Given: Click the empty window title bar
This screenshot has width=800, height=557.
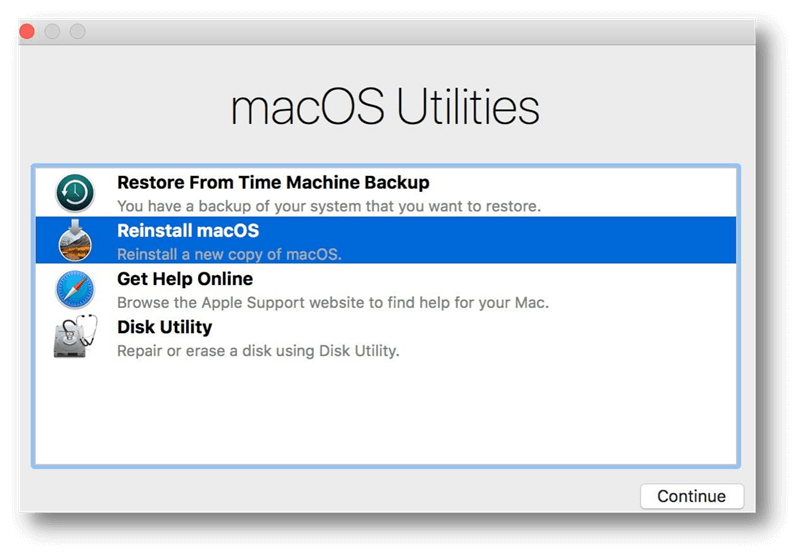Looking at the screenshot, I should click(x=400, y=32).
